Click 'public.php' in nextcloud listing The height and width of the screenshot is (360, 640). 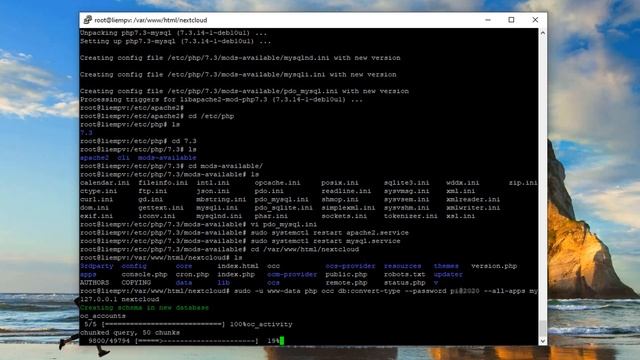pos(346,274)
